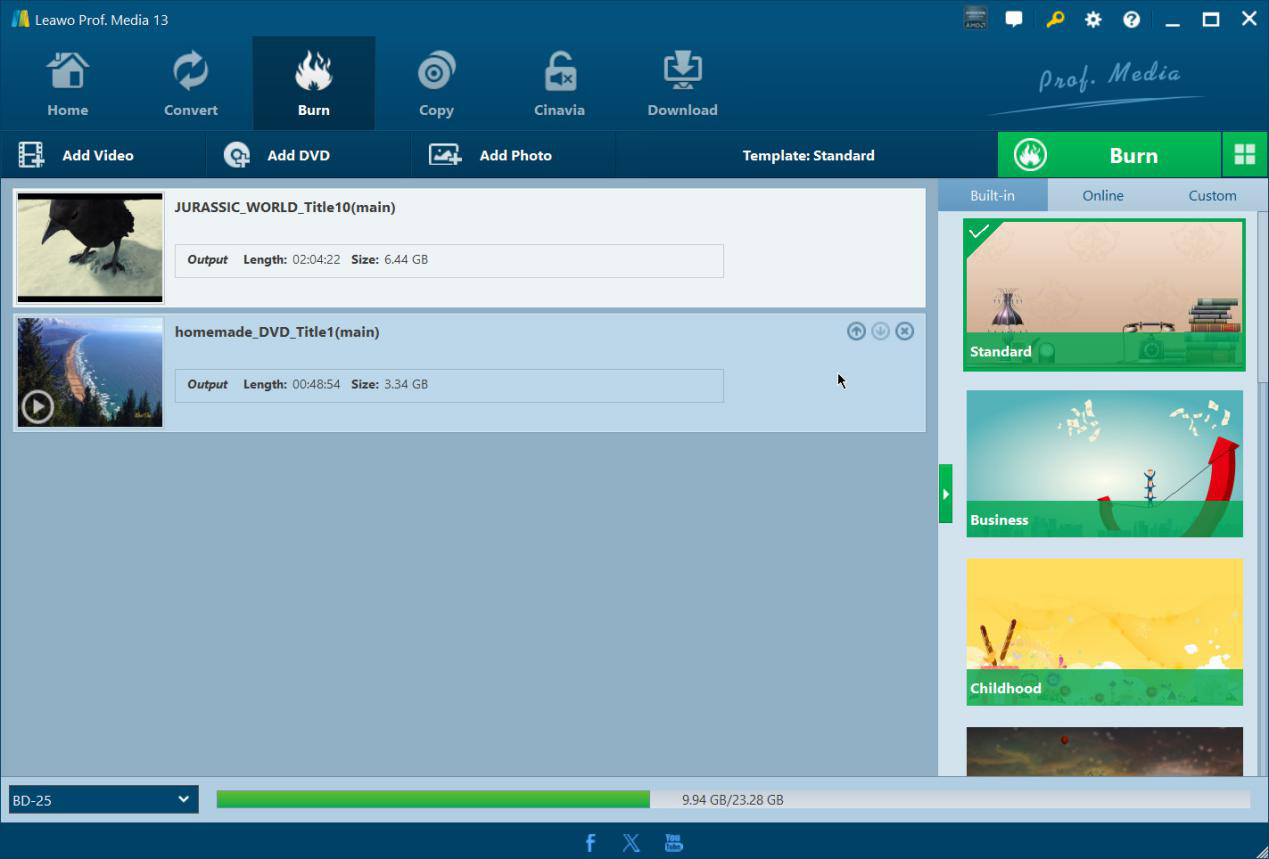
Task: Open settings with the gear icon
Action: click(x=1093, y=19)
